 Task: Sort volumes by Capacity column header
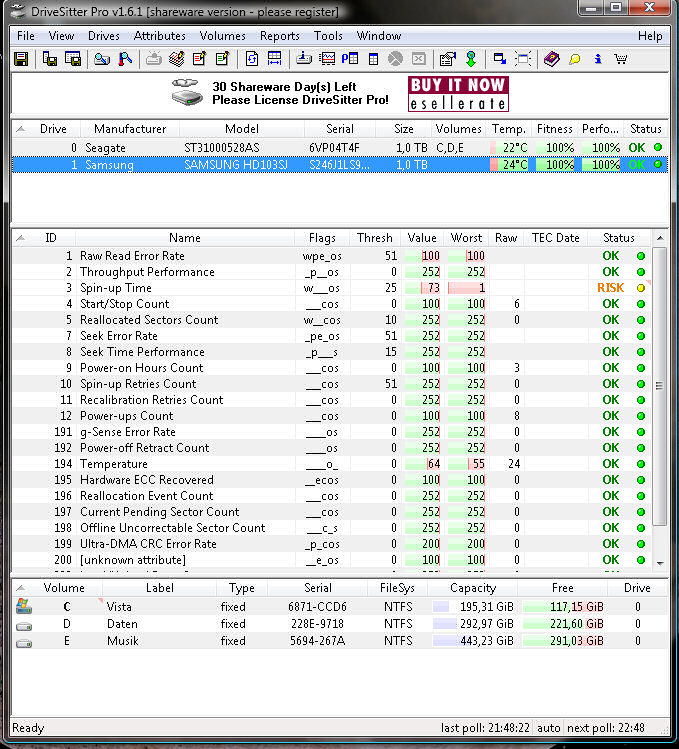coord(473,588)
